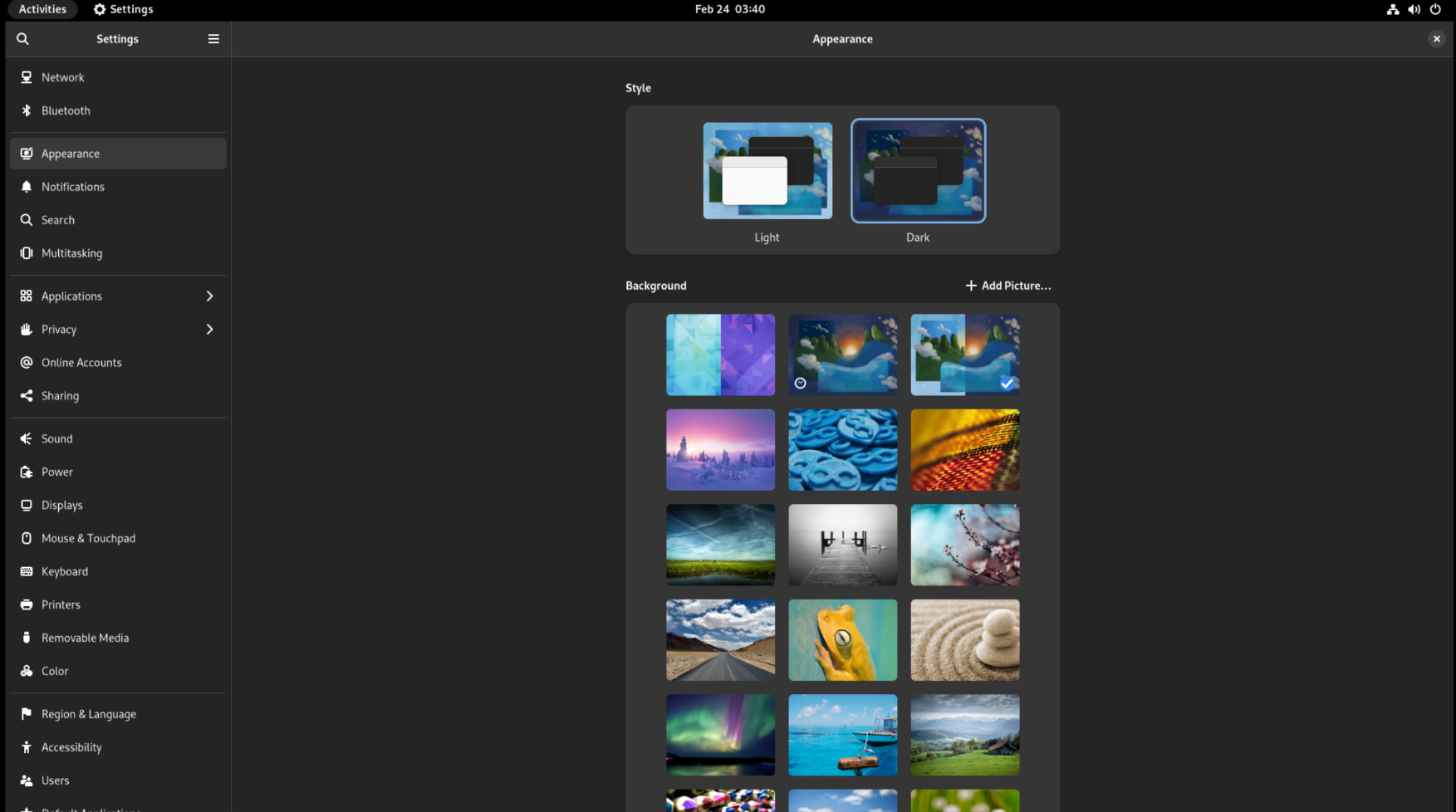
Task: Click the Users icon in sidebar
Action: [27, 780]
